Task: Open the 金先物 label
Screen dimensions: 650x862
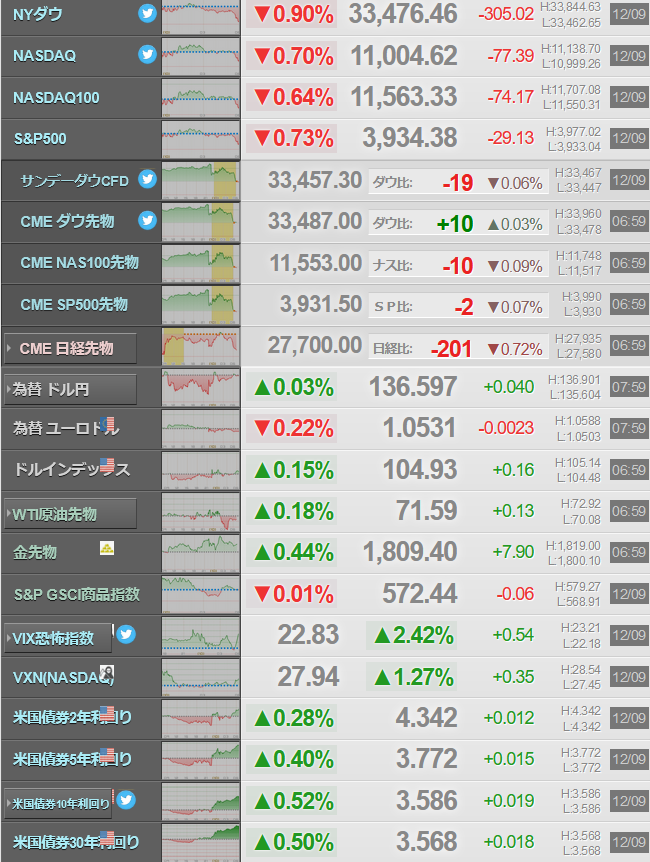Action: (x=35, y=552)
